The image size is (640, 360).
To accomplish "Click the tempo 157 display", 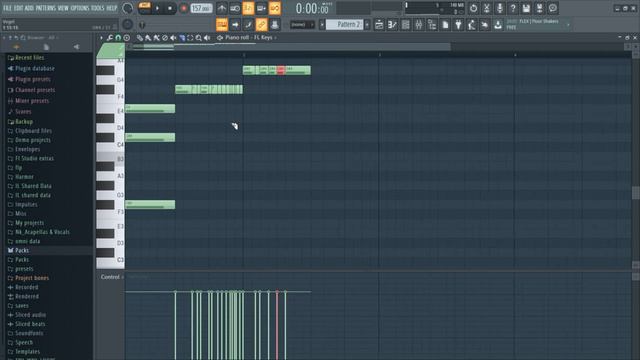I will (202, 8).
